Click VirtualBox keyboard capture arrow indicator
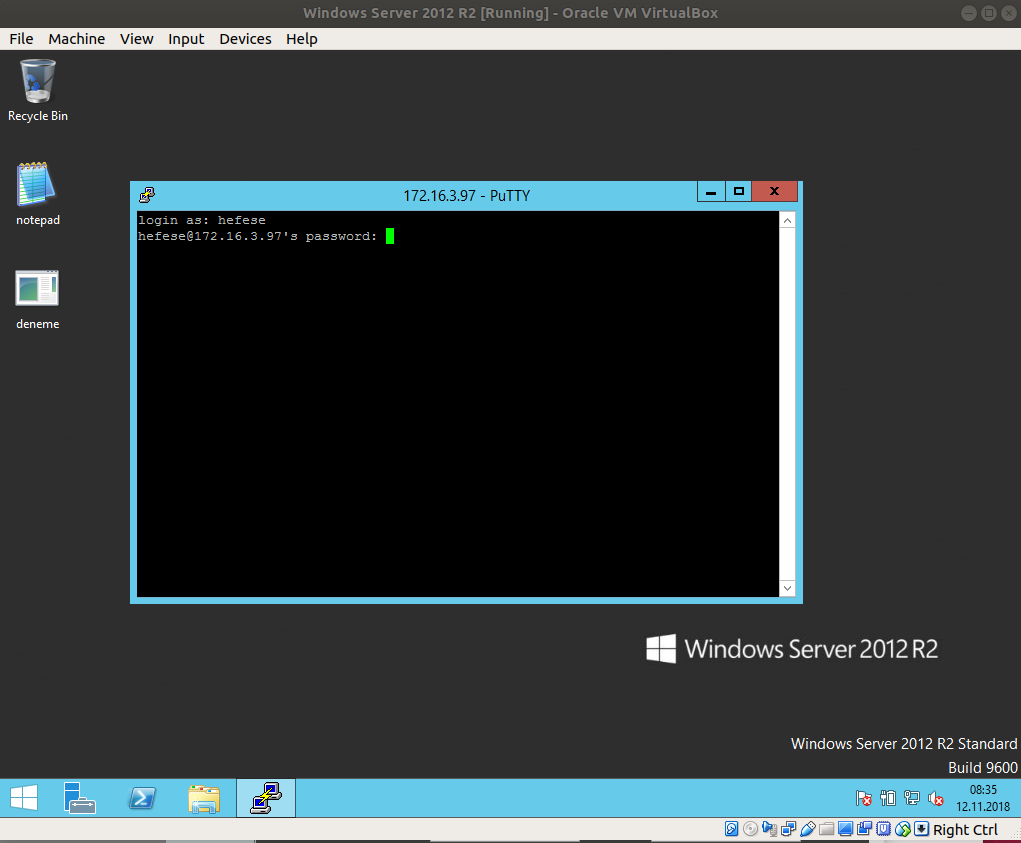 (921, 829)
